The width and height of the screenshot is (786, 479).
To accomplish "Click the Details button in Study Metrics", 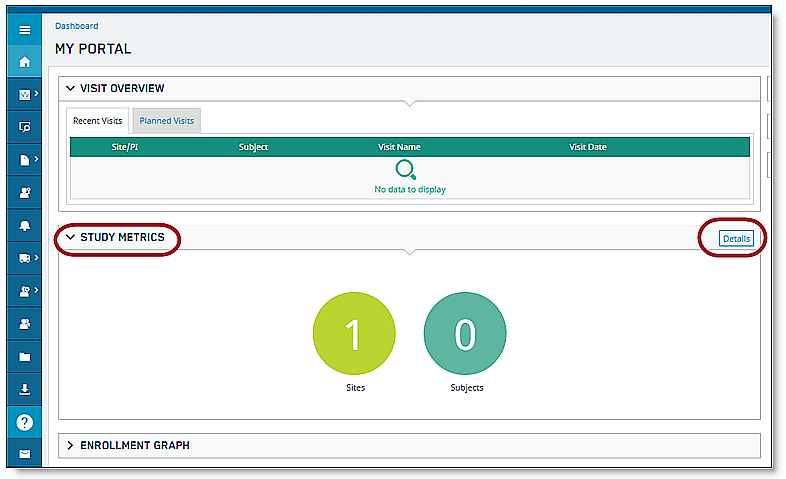I will [x=736, y=238].
